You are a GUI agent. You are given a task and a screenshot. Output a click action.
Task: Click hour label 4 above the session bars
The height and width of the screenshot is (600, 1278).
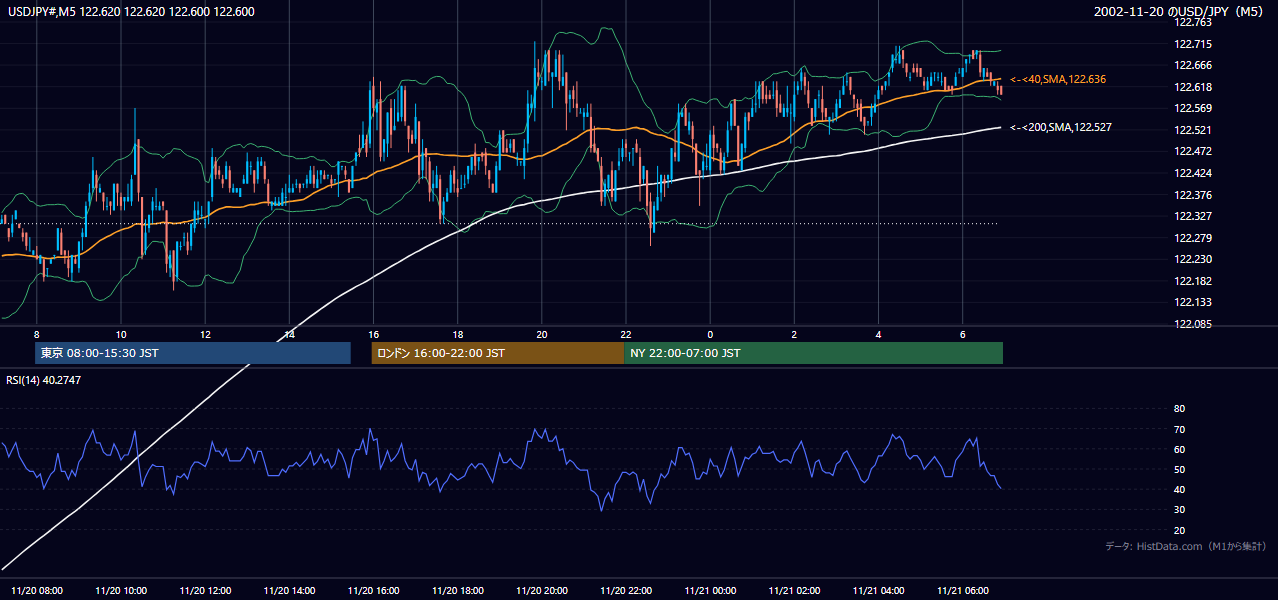coord(878,334)
